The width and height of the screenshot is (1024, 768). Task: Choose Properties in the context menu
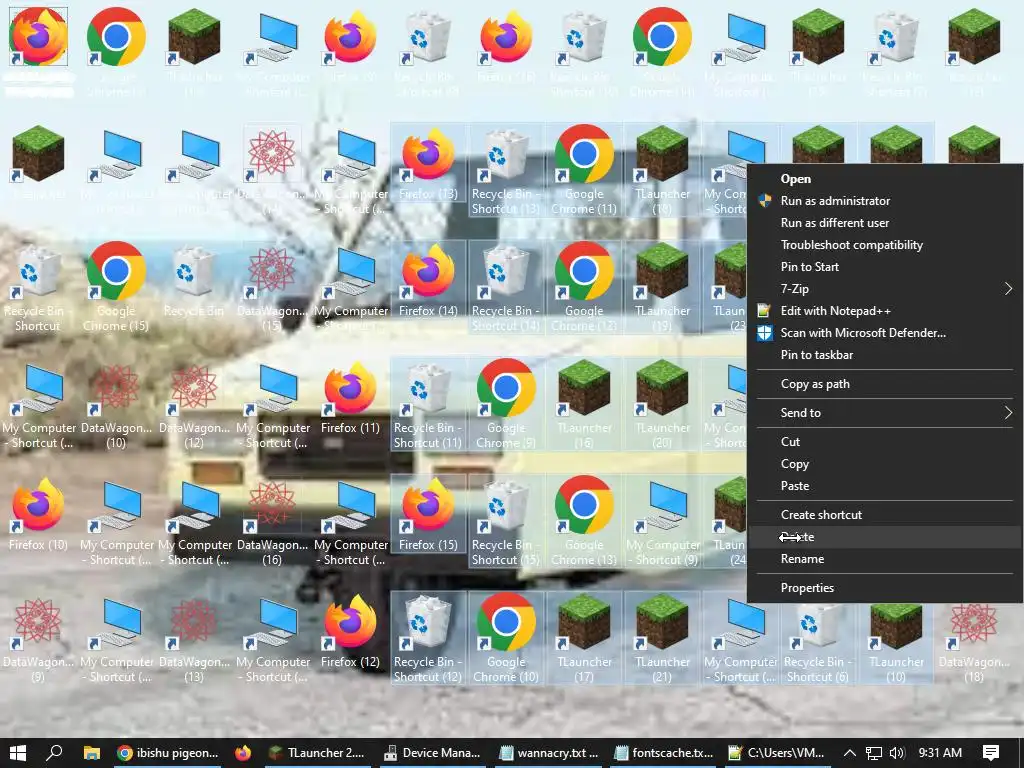point(885,588)
